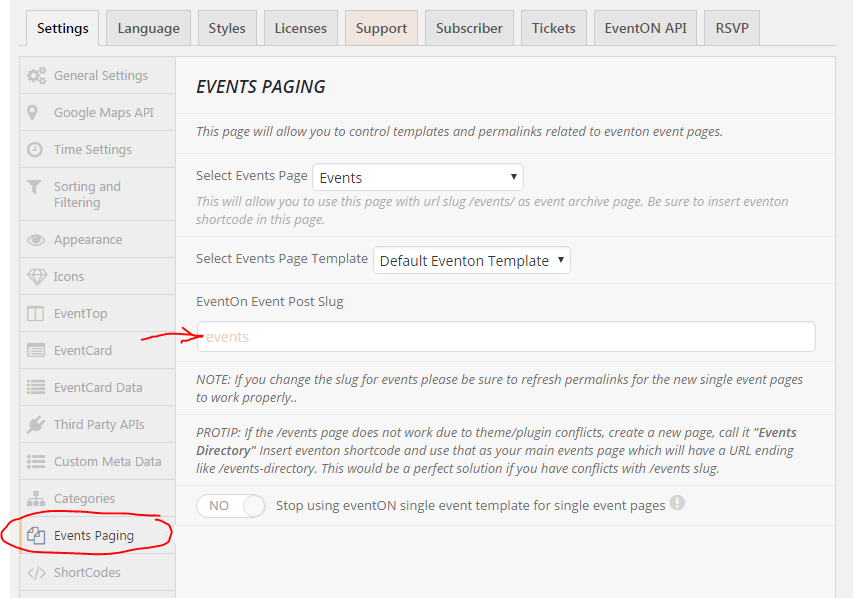
Task: Switch to the Subscriber tab
Action: 469,28
